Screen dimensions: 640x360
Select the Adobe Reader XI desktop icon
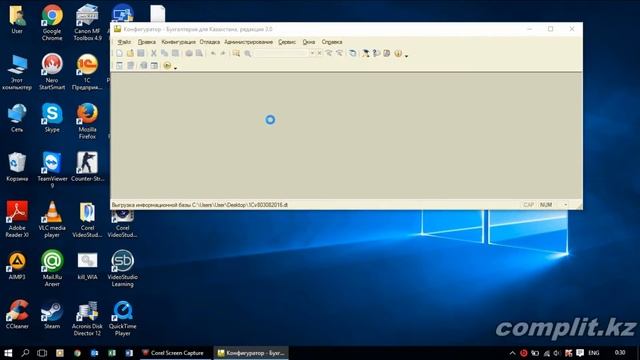click(x=17, y=220)
